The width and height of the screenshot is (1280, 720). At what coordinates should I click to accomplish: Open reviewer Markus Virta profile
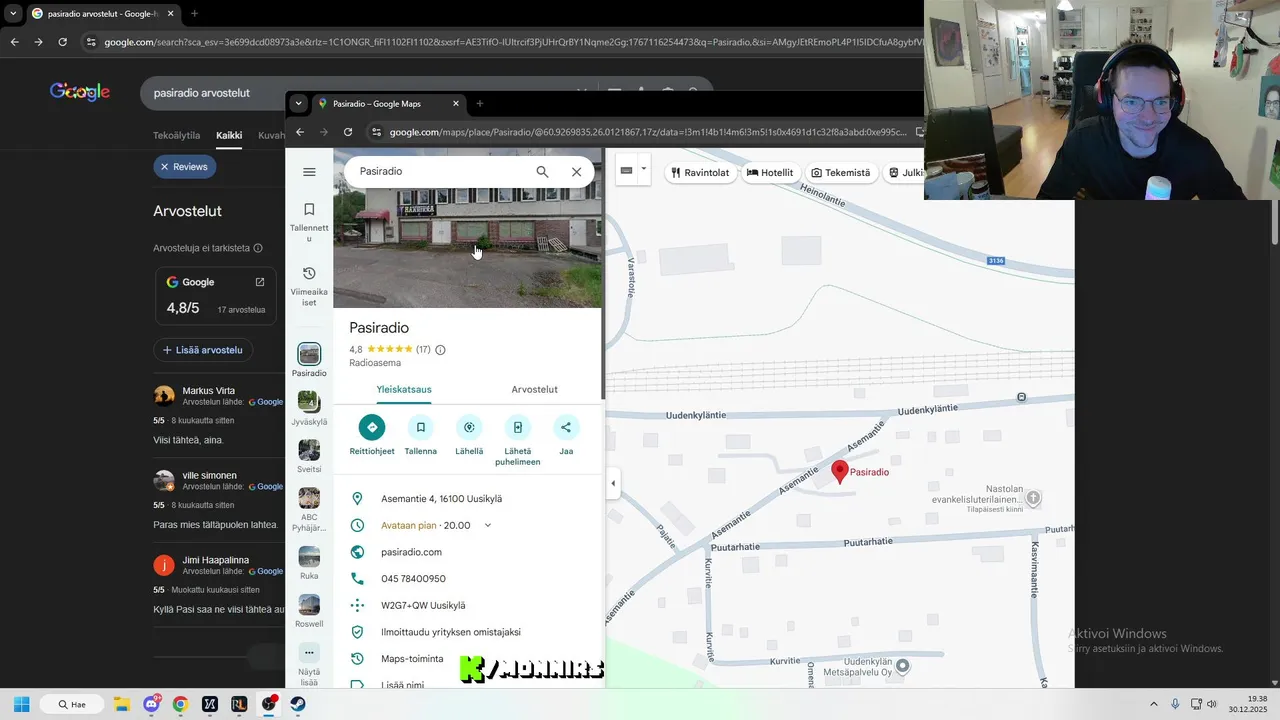tap(208, 390)
